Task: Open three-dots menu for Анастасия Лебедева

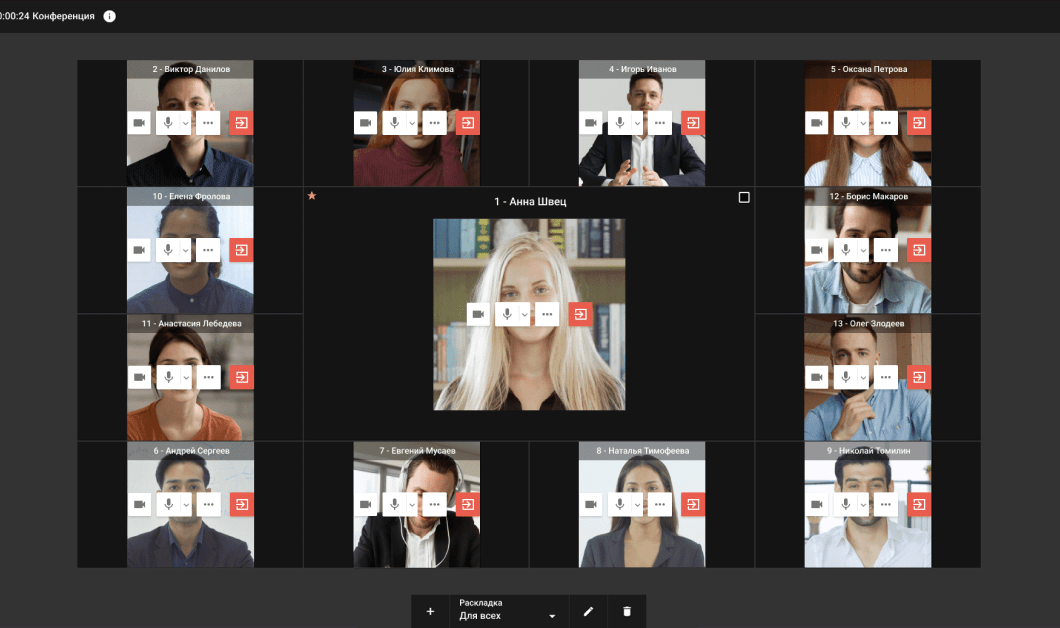Action: tap(208, 377)
